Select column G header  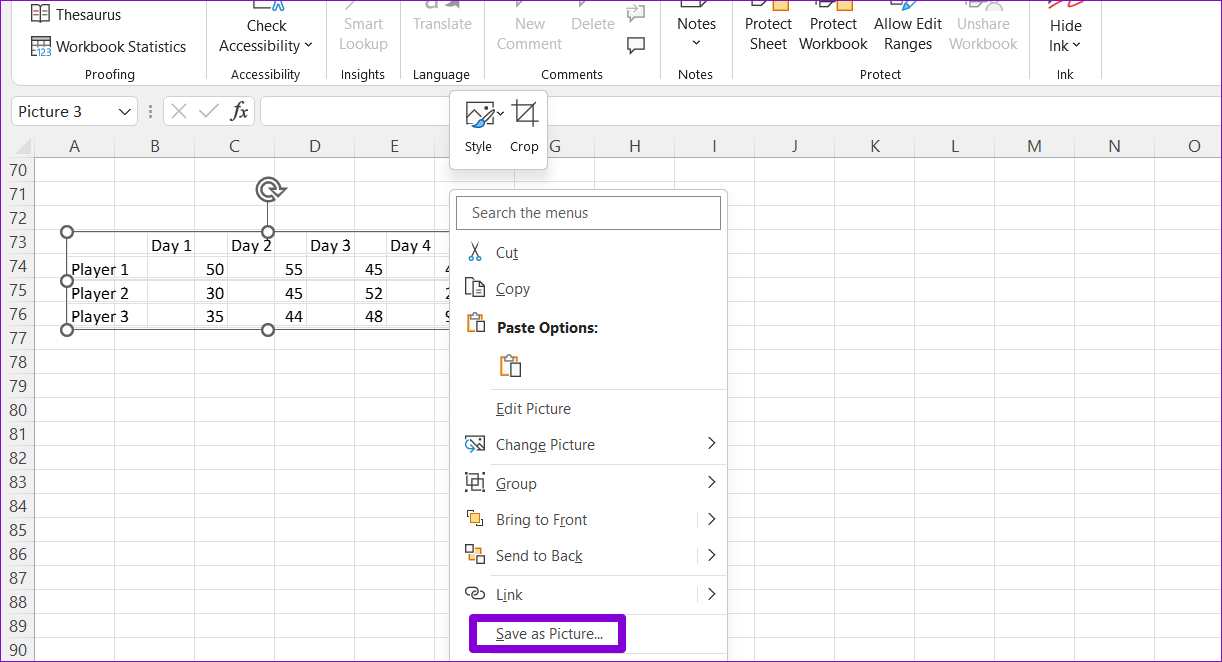[554, 146]
